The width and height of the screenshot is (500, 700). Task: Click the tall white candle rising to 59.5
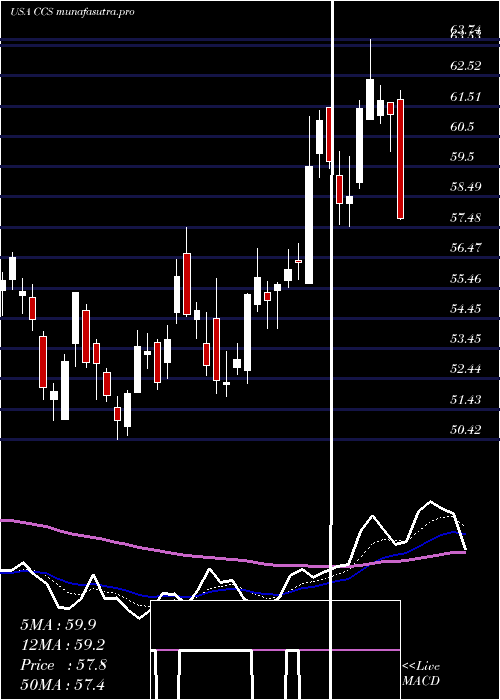click(309, 225)
